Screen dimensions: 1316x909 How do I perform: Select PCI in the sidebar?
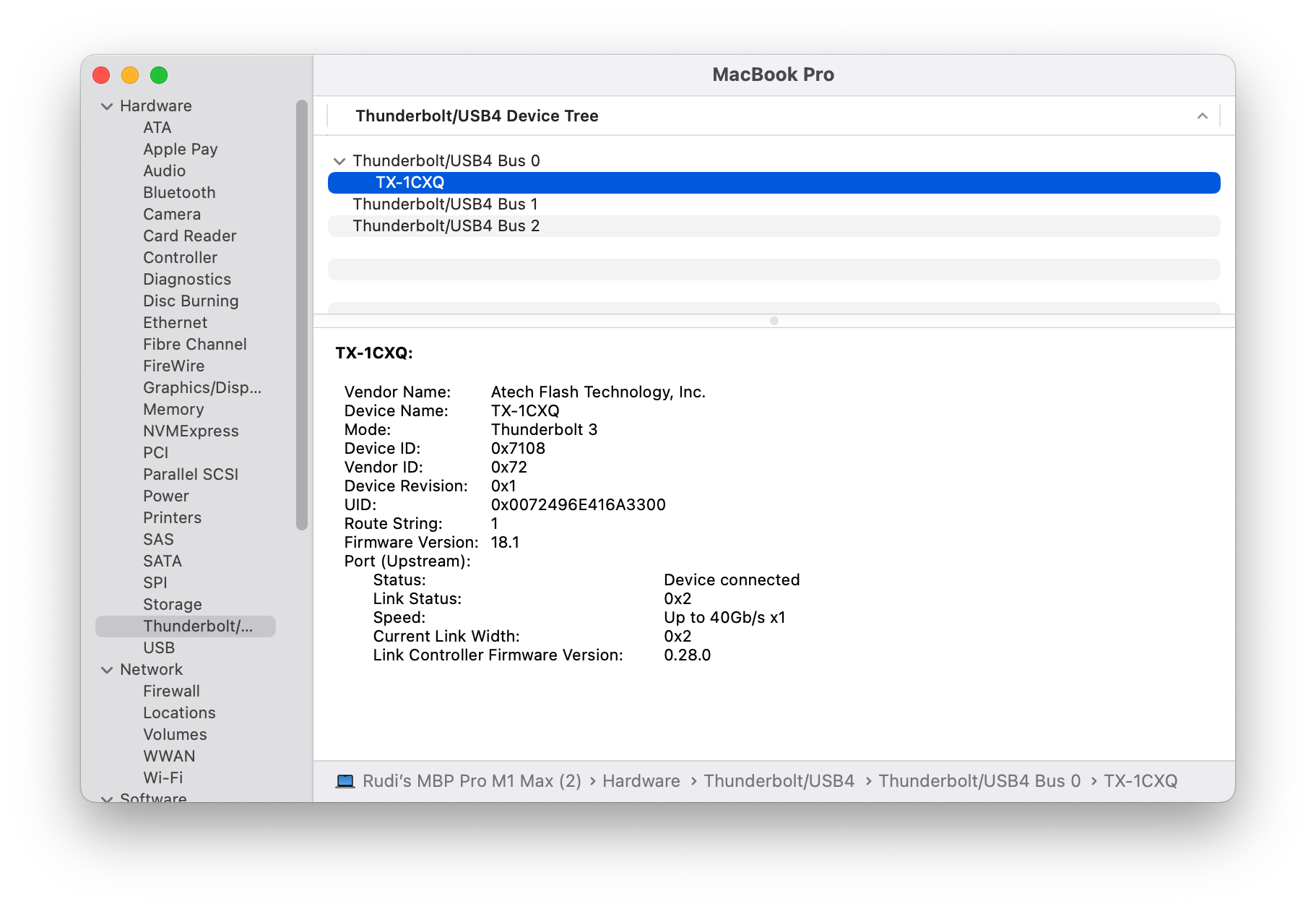tap(155, 453)
